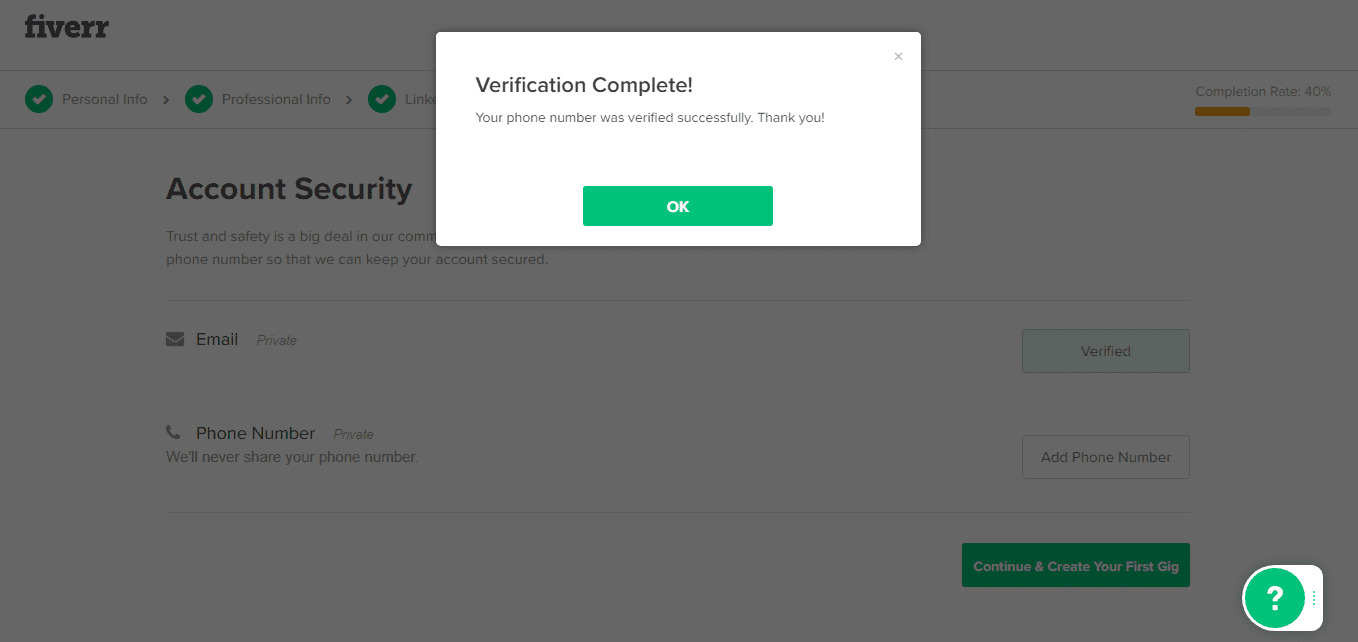Close the Verification Complete dialog with the X
1358x642 pixels.
click(x=898, y=57)
